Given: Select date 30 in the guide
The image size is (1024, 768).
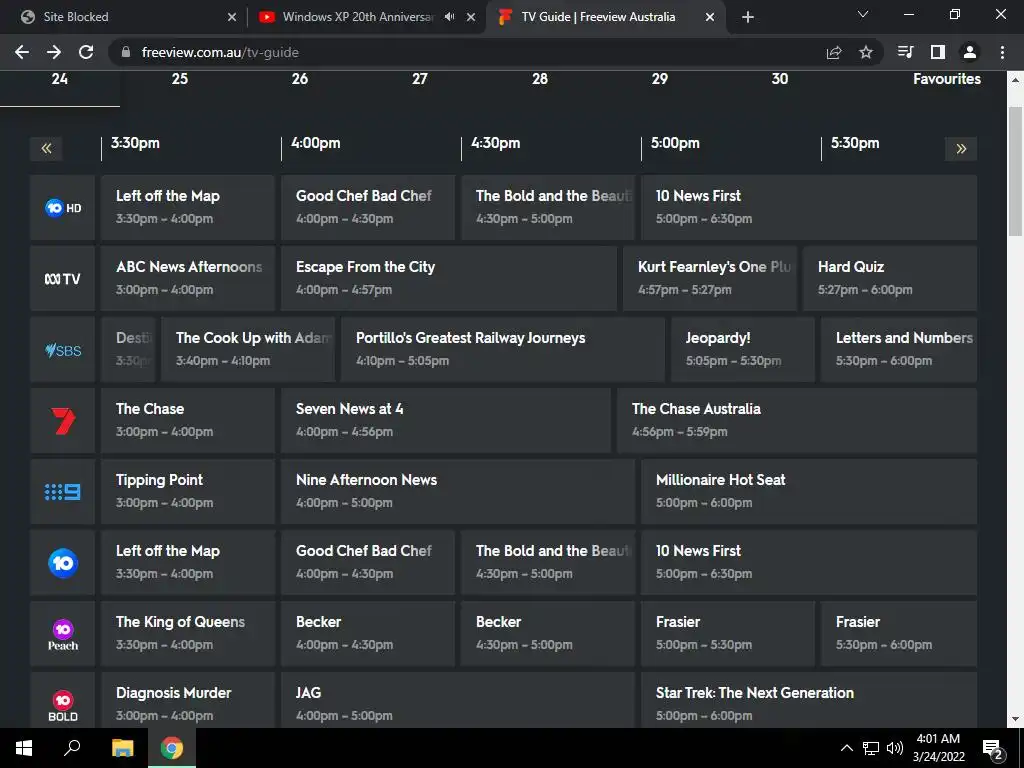Looking at the screenshot, I should (x=780, y=79).
